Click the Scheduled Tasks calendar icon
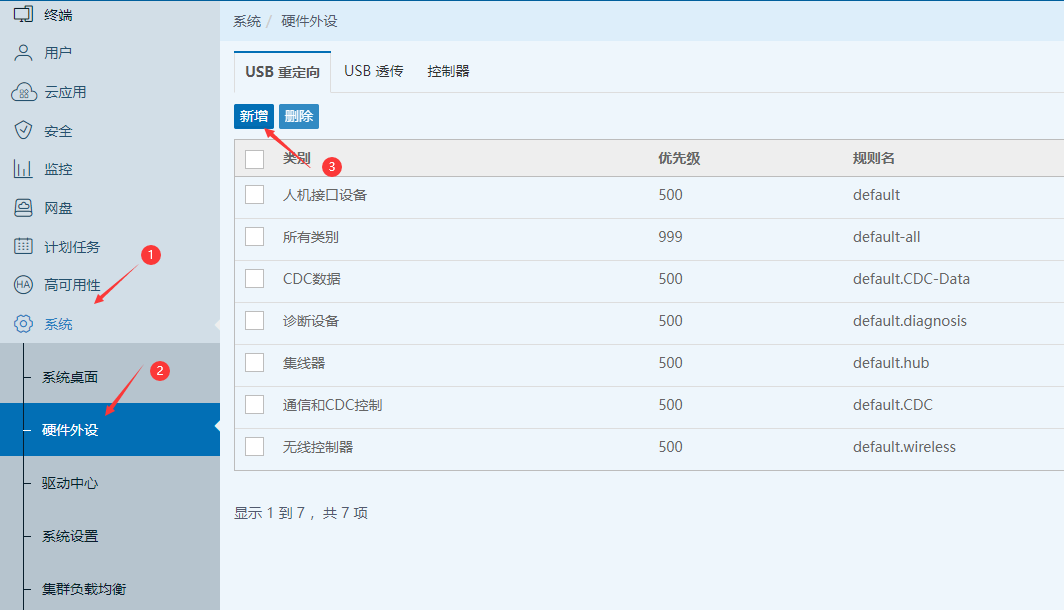The width and height of the screenshot is (1064, 610). click(23, 246)
